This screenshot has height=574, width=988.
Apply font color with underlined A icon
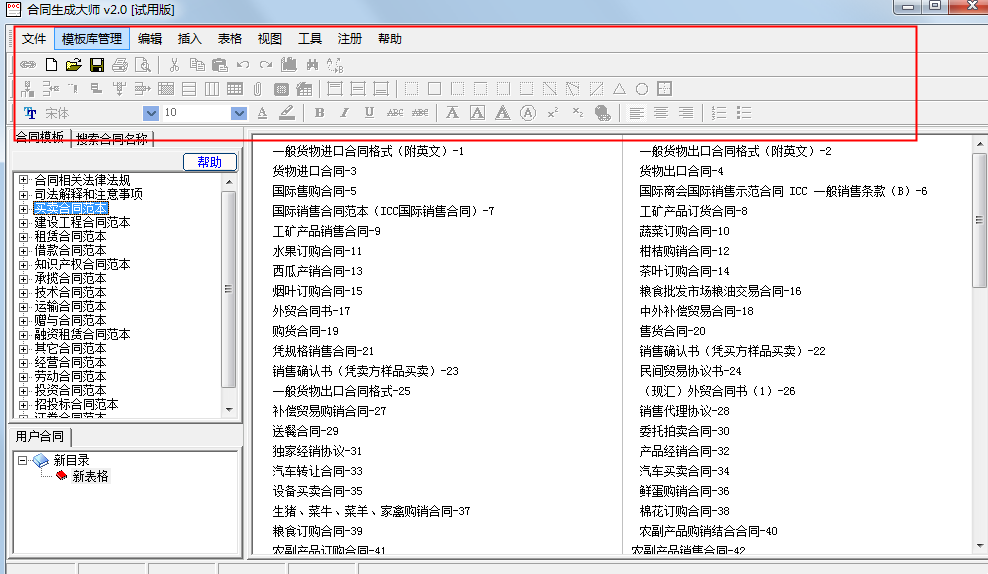(263, 113)
